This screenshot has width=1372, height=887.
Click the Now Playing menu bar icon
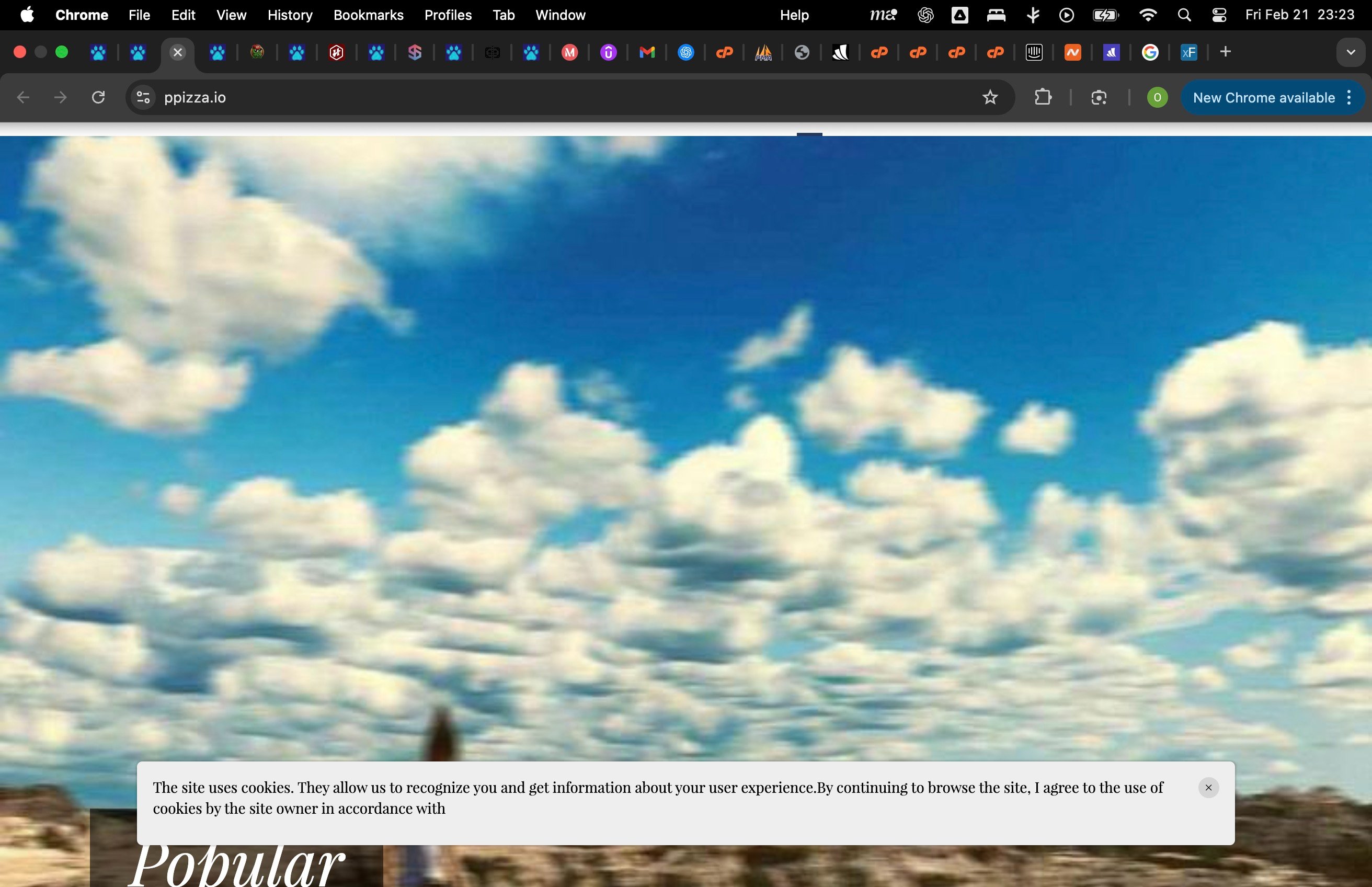1066,15
